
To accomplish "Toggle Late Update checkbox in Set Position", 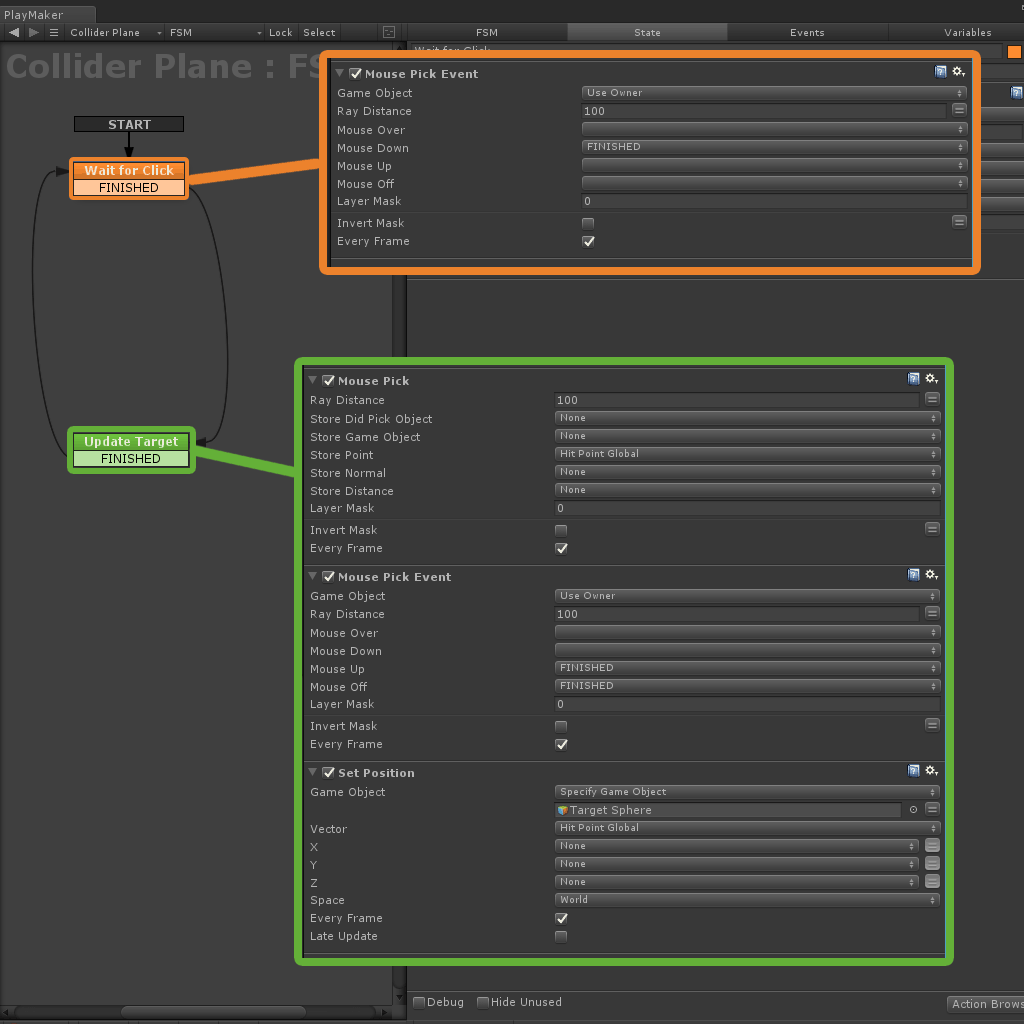I will pos(561,936).
